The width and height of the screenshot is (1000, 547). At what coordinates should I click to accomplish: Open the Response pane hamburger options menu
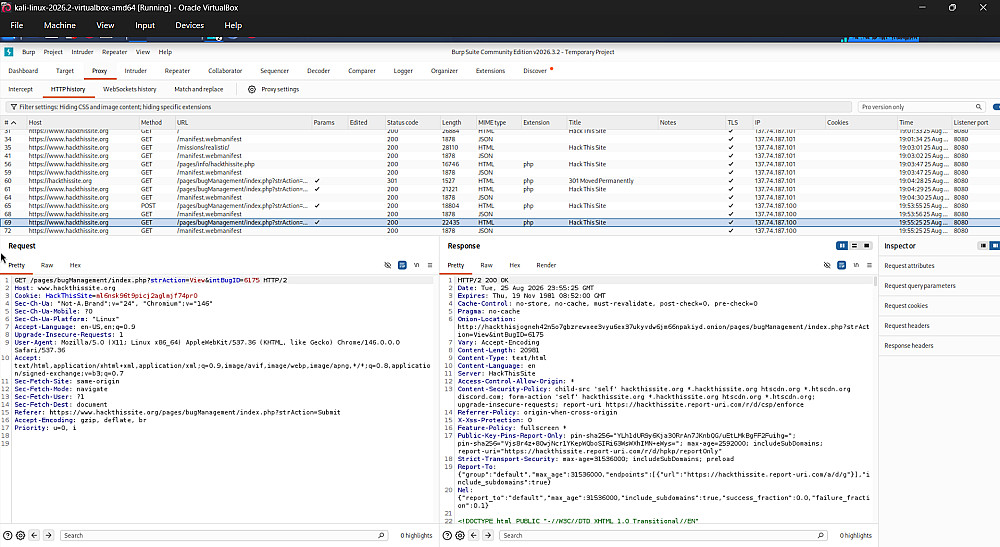[869, 265]
